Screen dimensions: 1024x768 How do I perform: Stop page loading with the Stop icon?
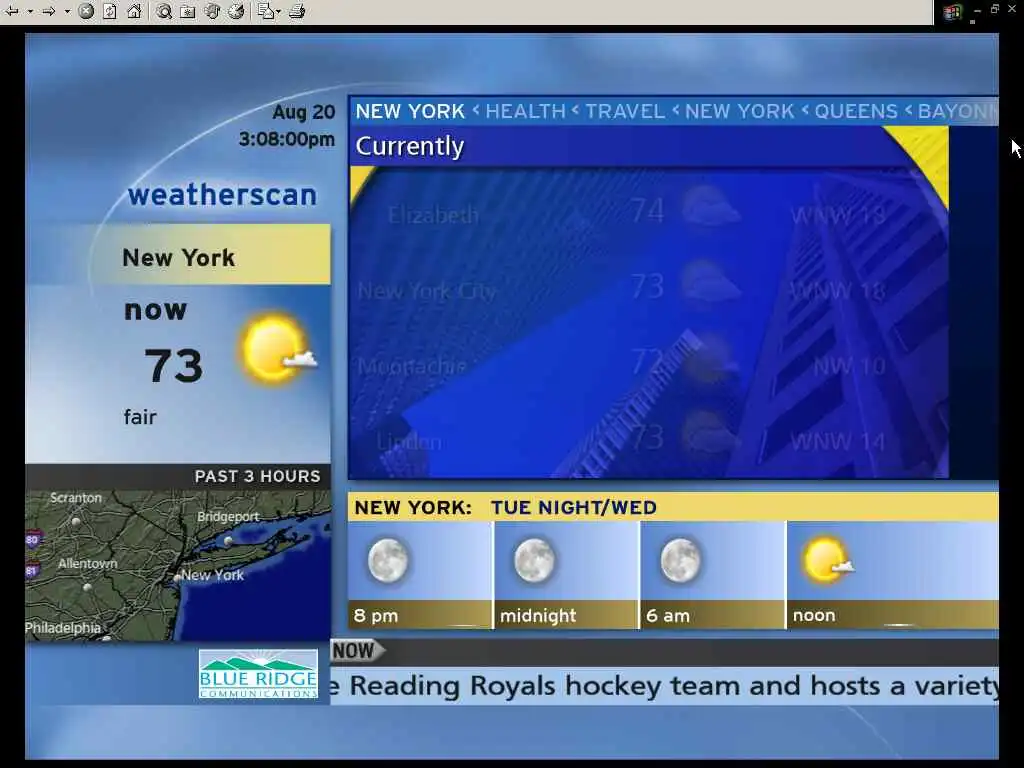86,11
